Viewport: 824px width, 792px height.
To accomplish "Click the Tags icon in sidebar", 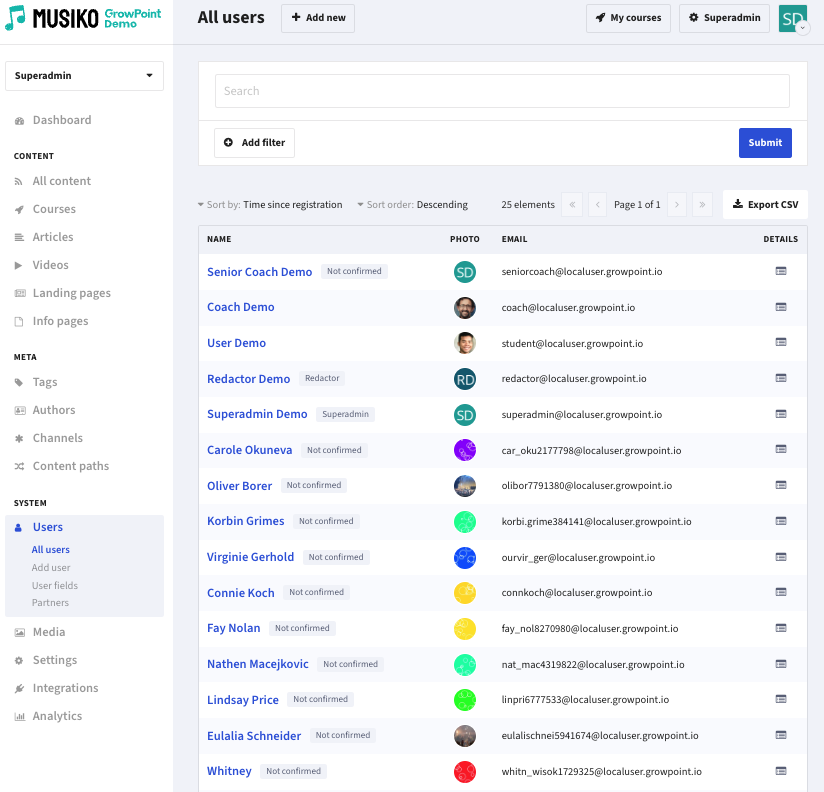I will (20, 382).
